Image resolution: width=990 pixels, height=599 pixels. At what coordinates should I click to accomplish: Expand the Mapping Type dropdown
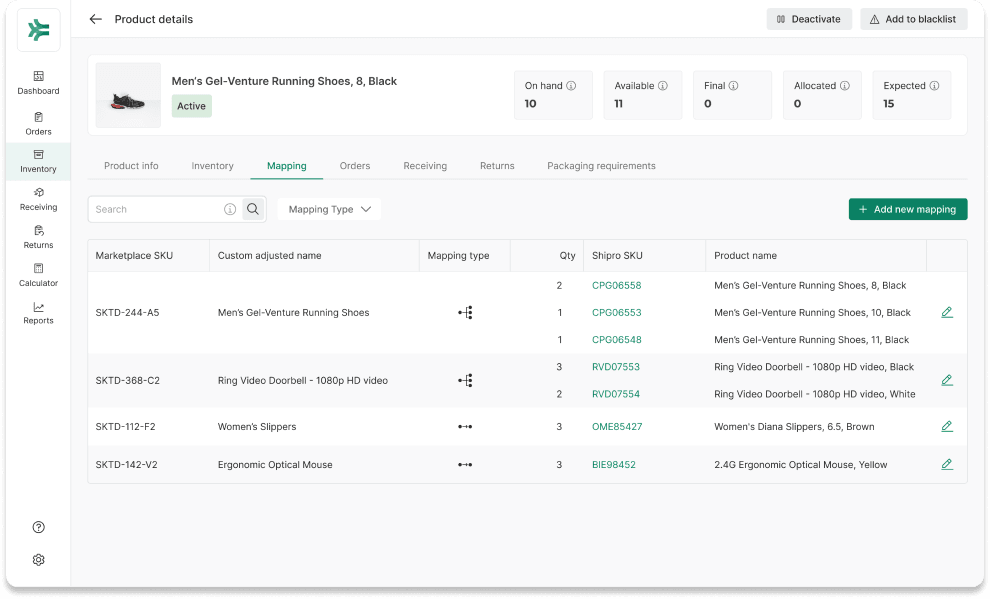329,209
